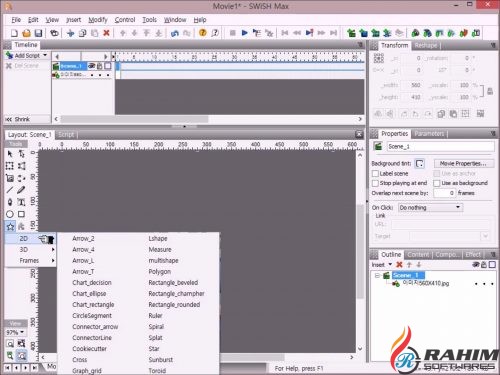500x375 pixels.
Task: Click the Background tint color swatch
Action: point(419,163)
